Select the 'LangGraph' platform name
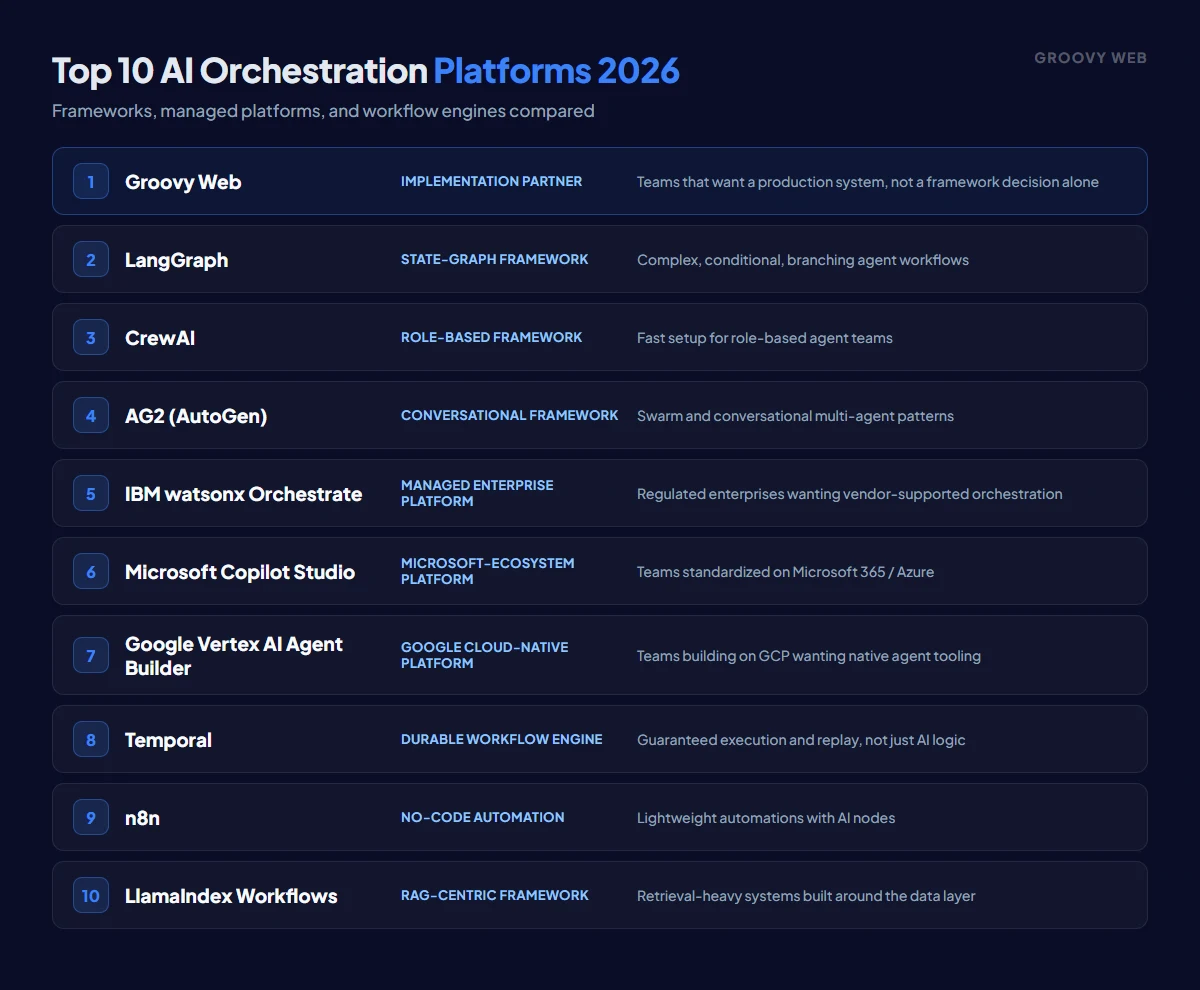Image resolution: width=1200 pixels, height=990 pixels. (x=176, y=260)
